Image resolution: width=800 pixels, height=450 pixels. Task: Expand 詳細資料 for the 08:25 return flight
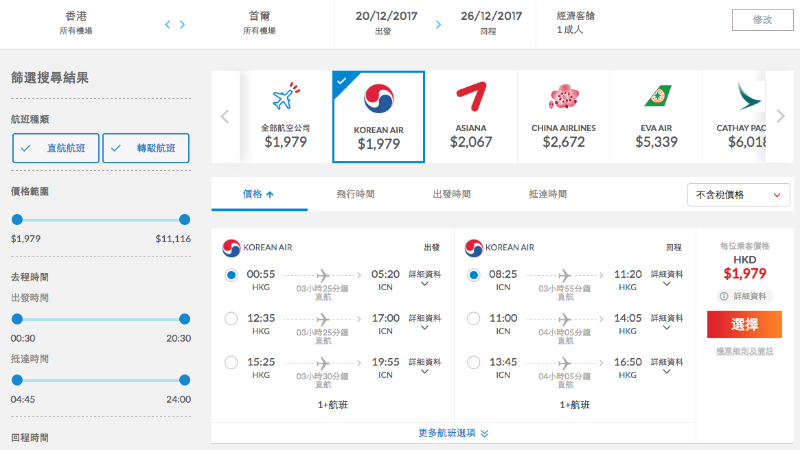click(667, 279)
